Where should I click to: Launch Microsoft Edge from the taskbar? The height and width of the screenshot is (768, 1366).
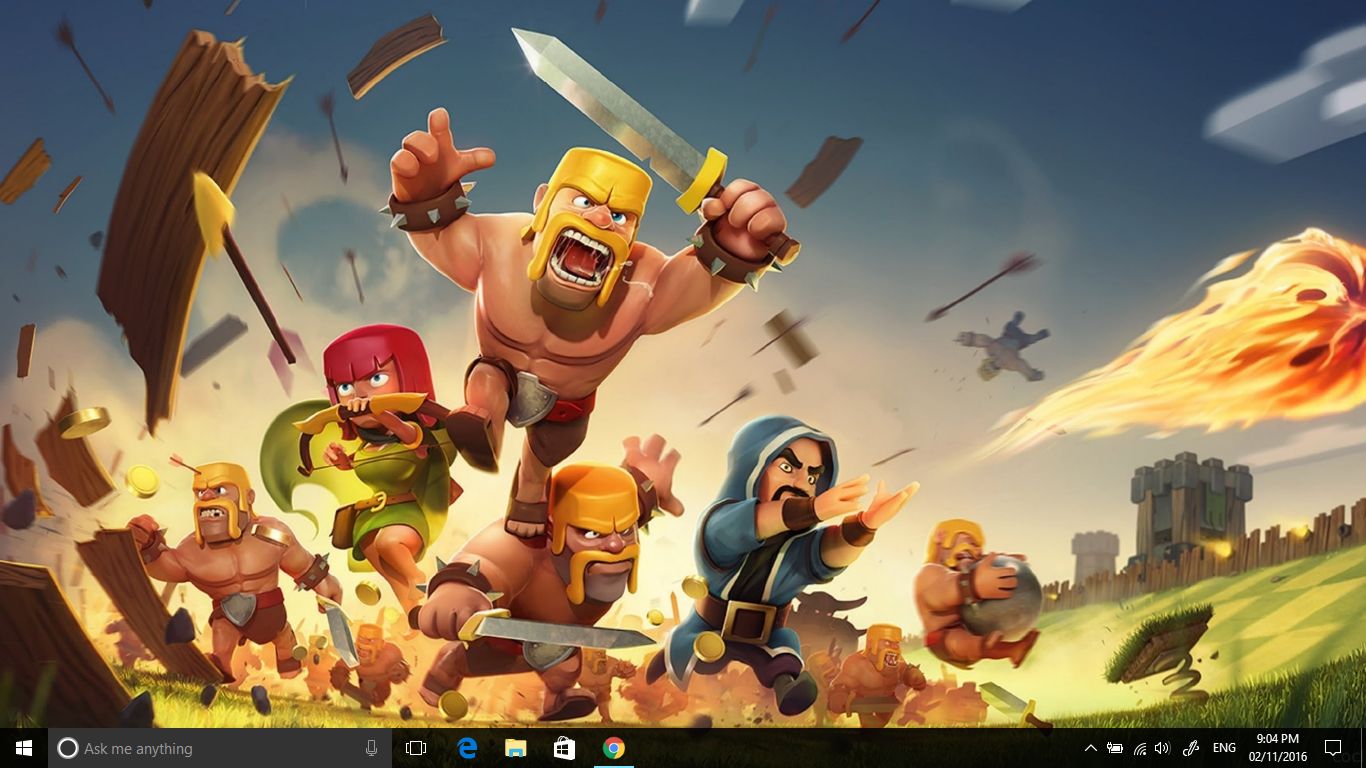[x=467, y=748]
